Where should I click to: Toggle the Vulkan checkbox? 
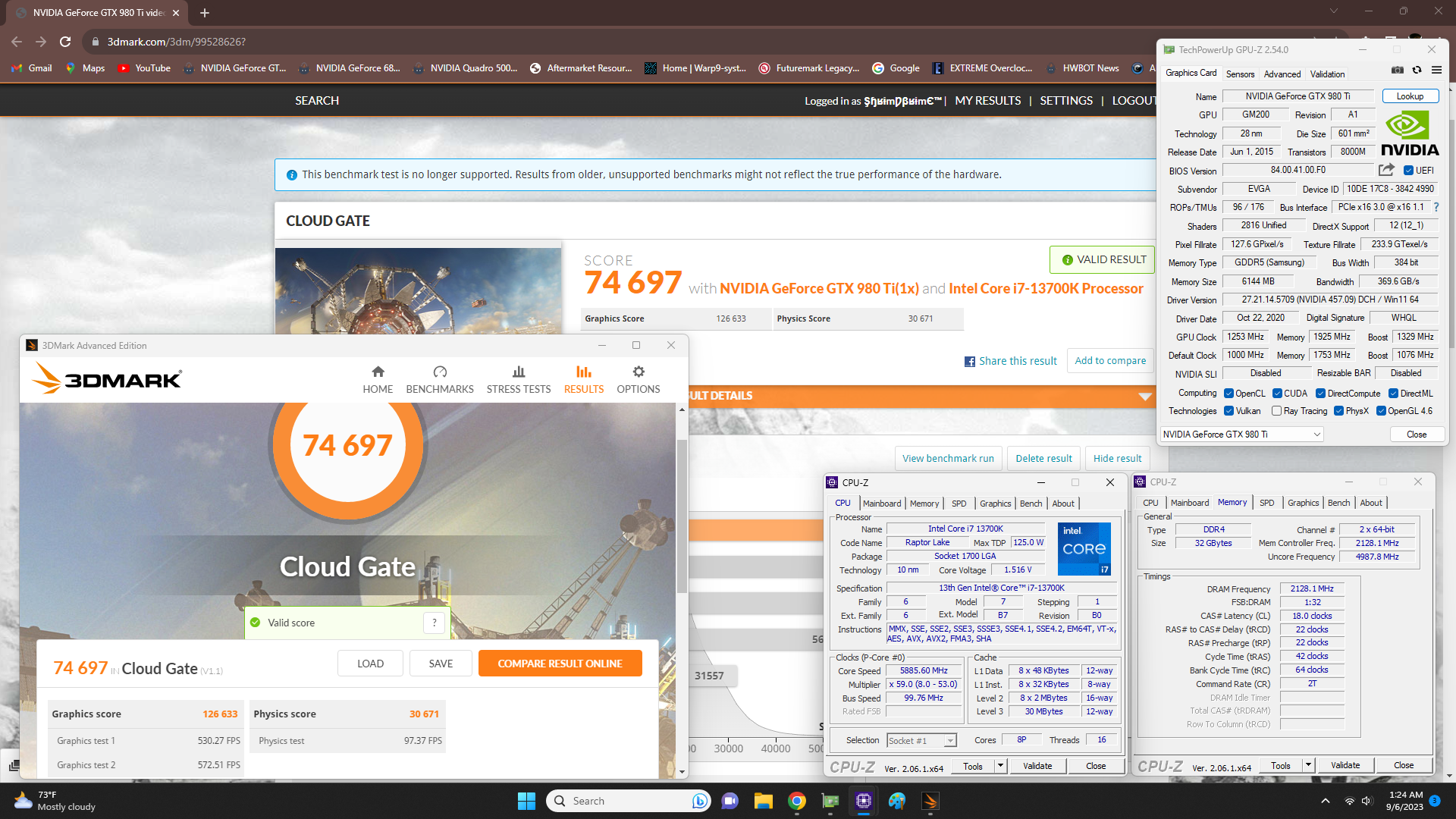pos(1228,411)
